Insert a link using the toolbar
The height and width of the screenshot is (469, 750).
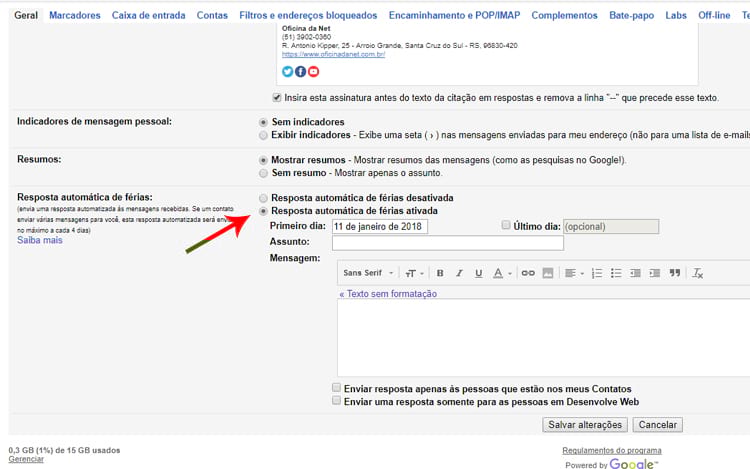pos(528,273)
